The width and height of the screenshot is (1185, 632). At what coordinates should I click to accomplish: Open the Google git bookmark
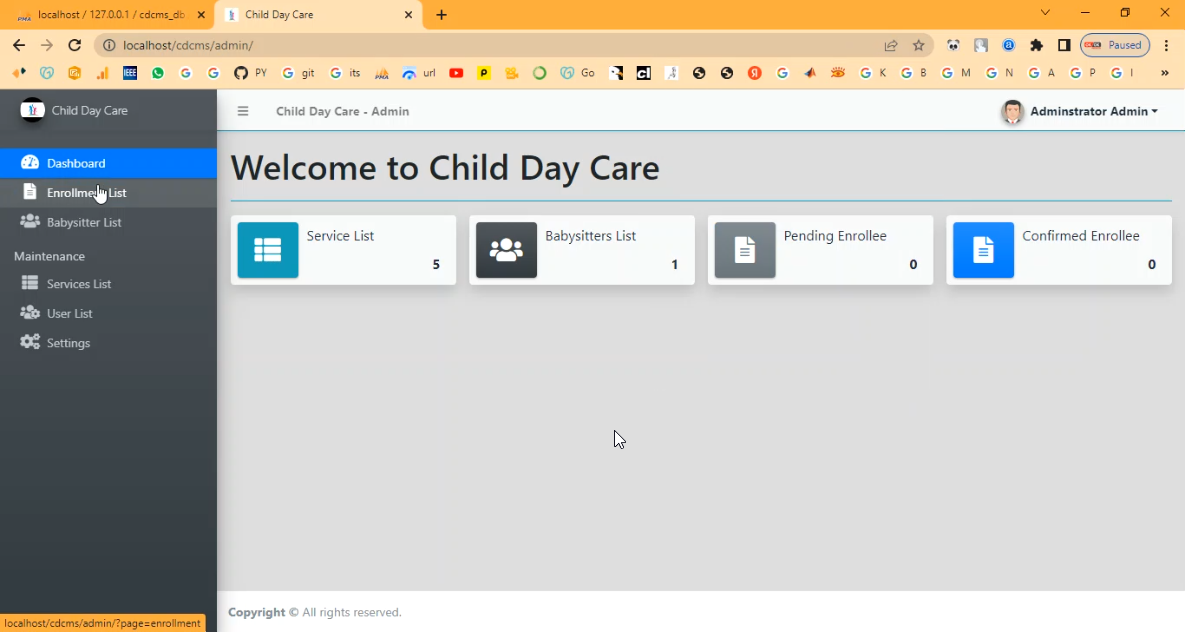[x=298, y=73]
